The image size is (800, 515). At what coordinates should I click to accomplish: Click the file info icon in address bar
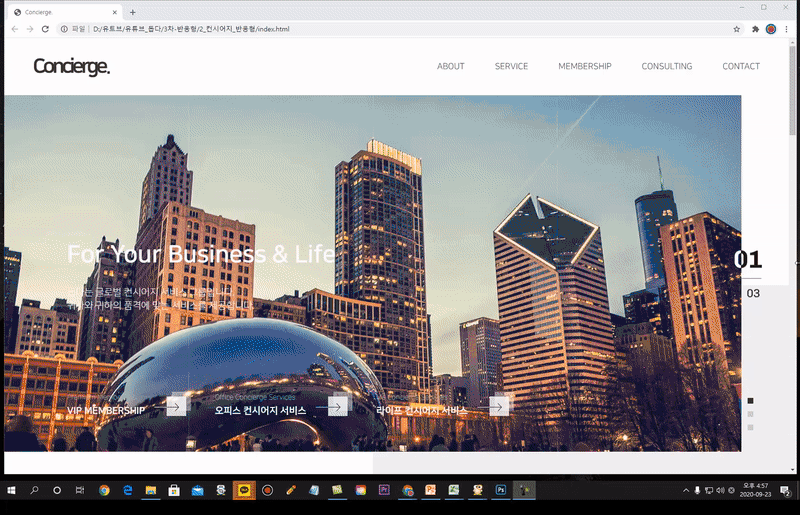click(x=64, y=29)
